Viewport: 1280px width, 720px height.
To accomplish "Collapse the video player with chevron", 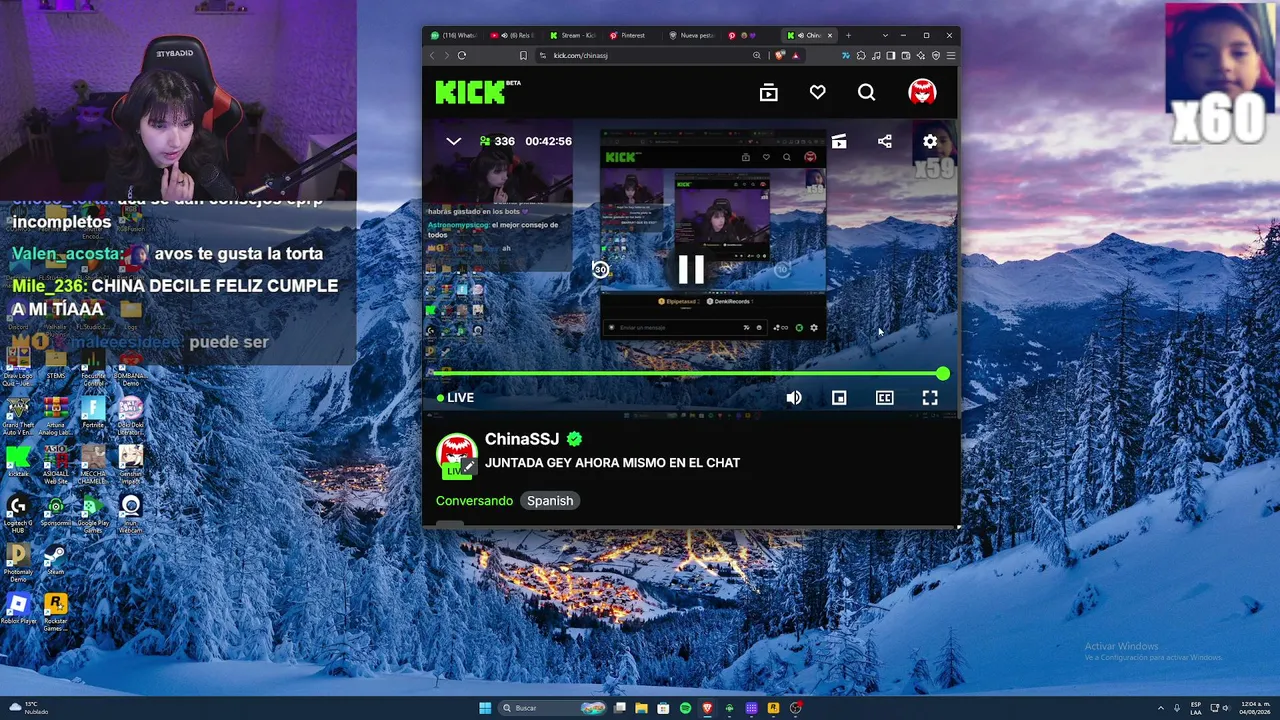I will [x=453, y=142].
